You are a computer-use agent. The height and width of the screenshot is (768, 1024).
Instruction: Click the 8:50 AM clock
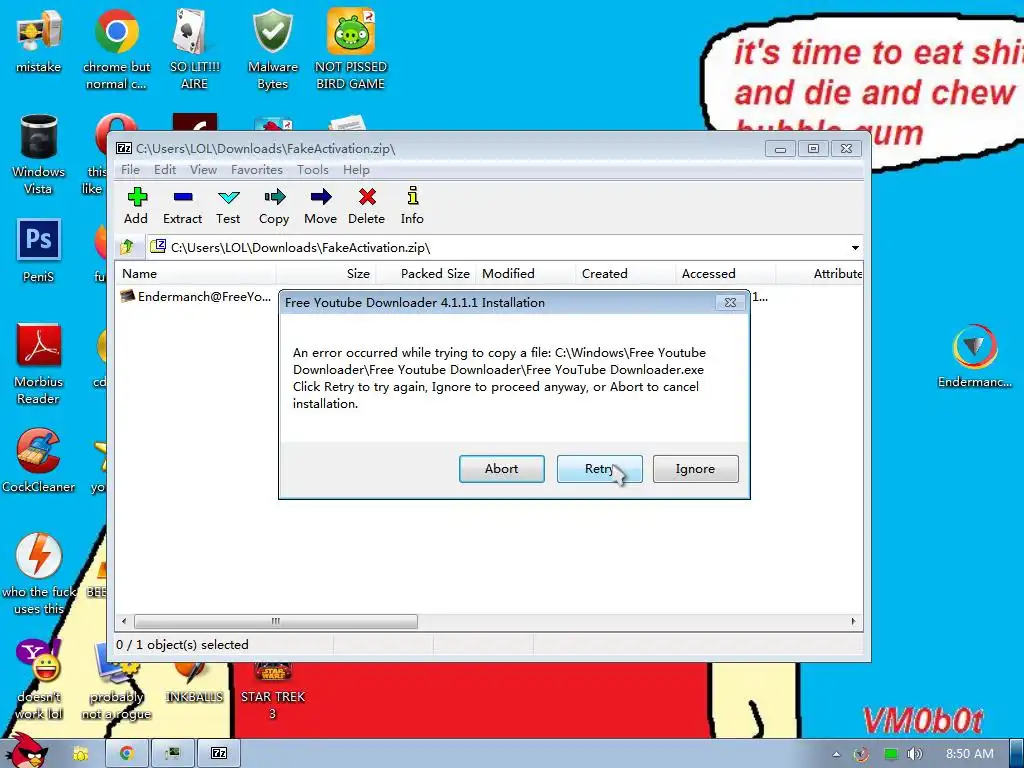pos(970,754)
